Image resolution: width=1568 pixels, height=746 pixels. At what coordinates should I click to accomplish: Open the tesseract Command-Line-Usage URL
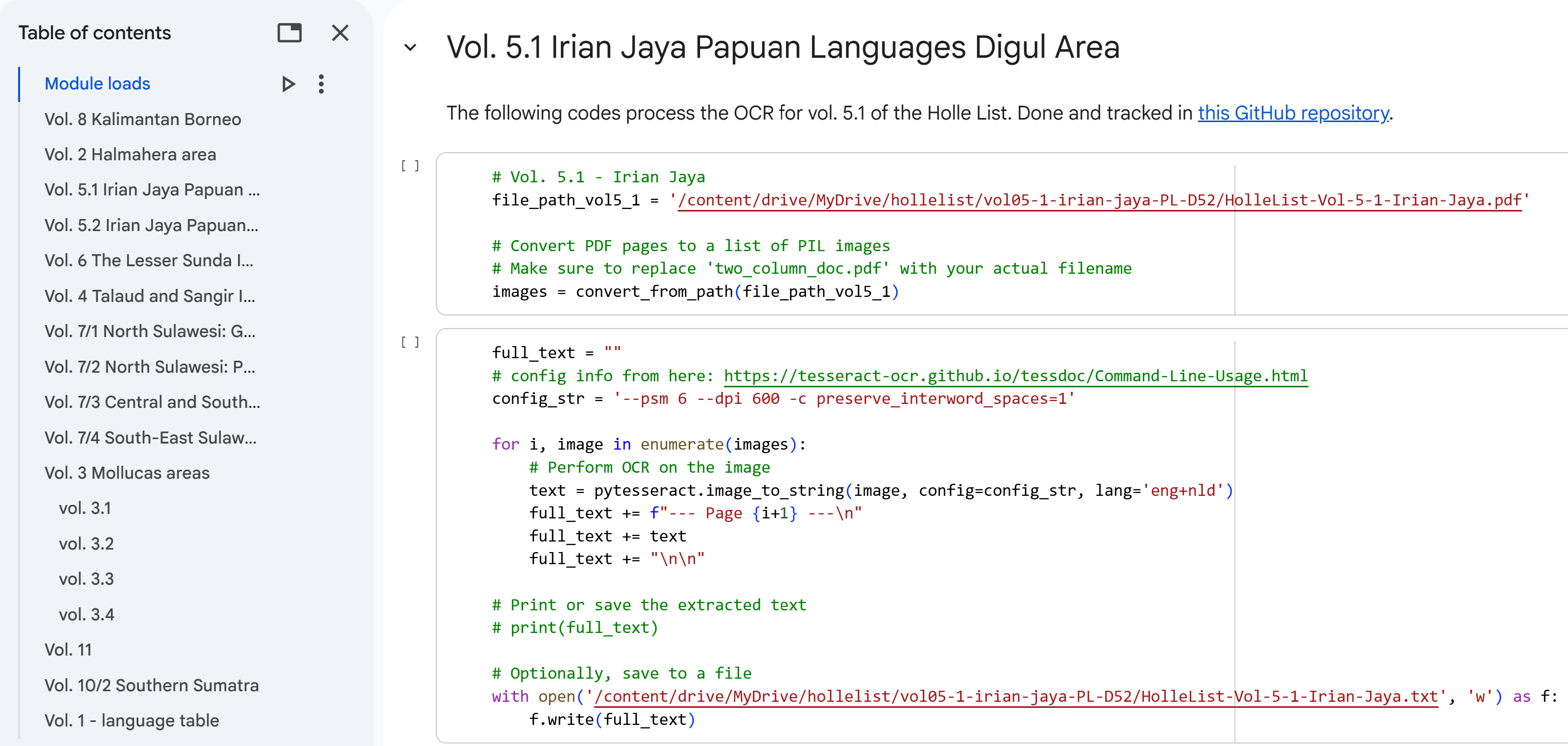[x=1015, y=376]
